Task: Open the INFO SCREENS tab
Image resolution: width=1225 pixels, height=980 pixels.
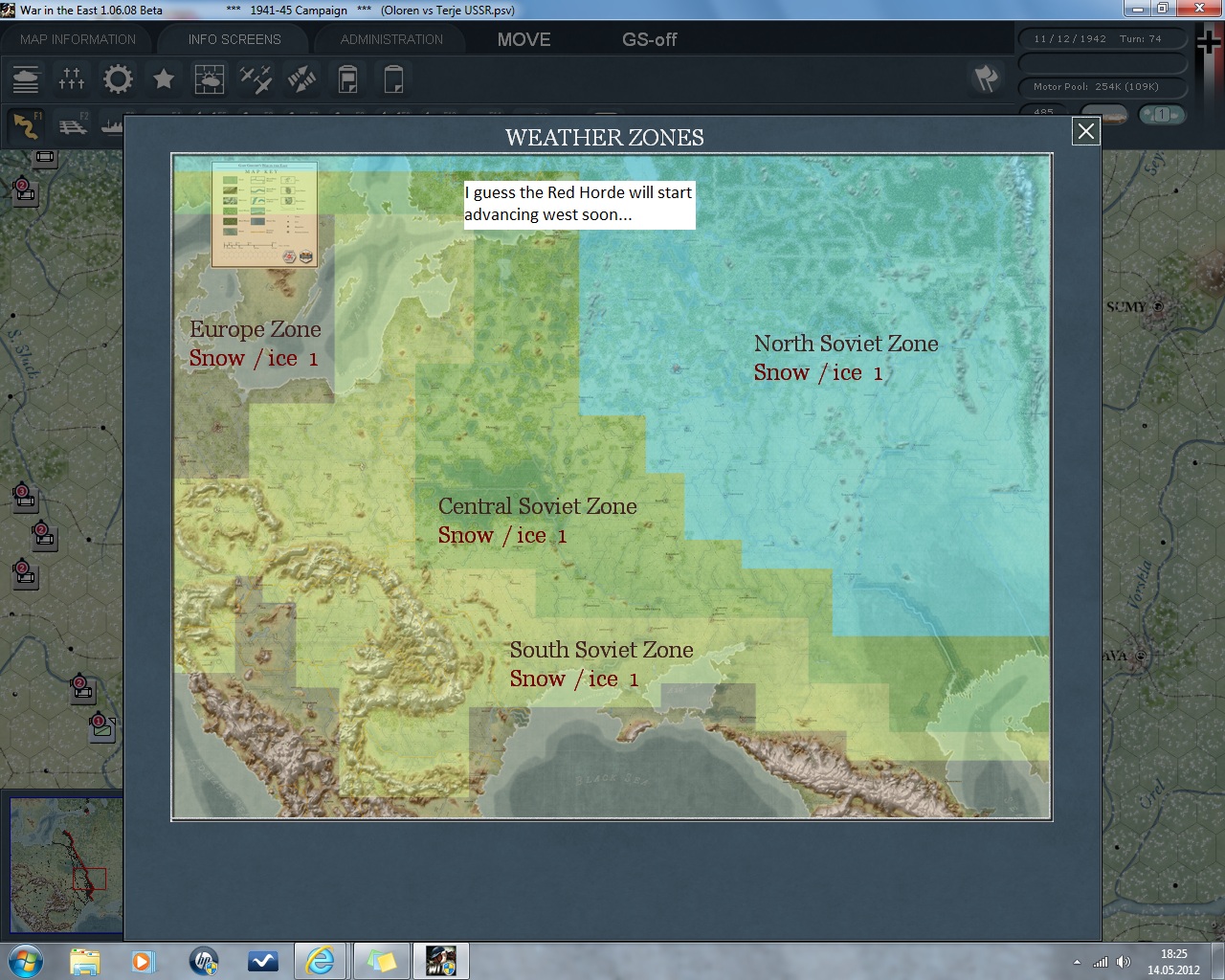Action: (x=234, y=39)
